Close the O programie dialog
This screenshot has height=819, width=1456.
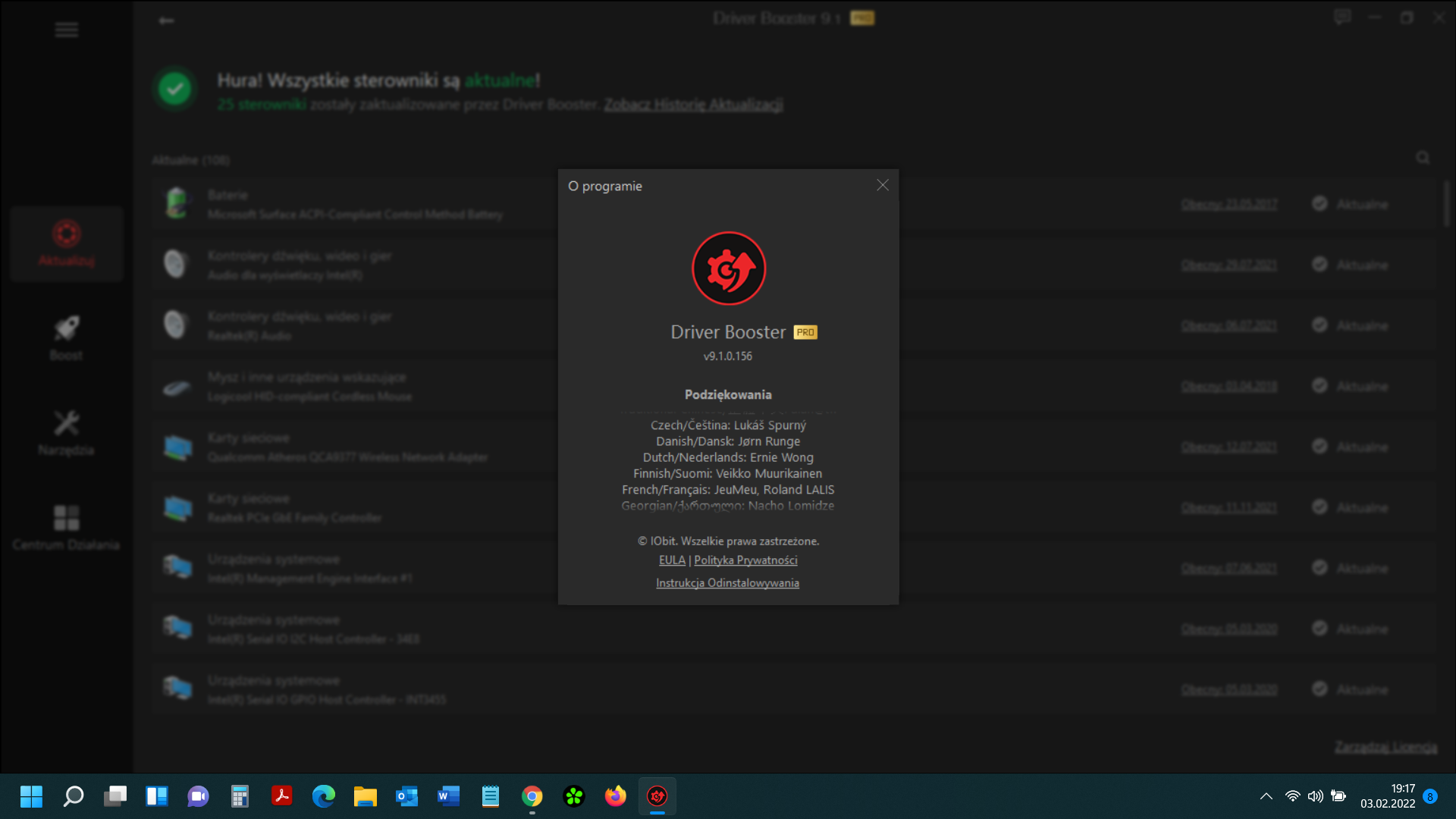coord(882,185)
